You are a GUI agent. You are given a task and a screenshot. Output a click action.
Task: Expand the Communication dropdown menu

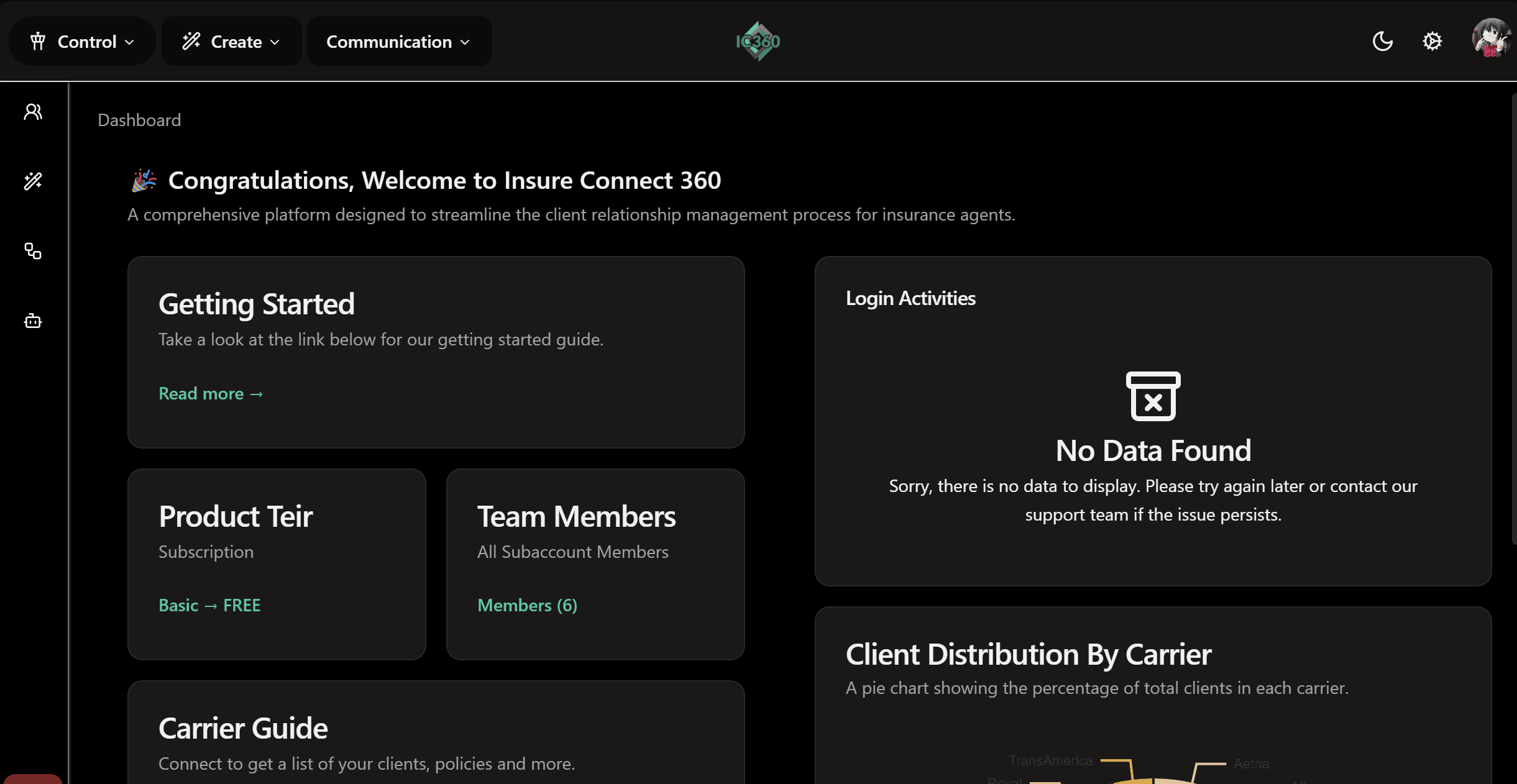point(399,42)
